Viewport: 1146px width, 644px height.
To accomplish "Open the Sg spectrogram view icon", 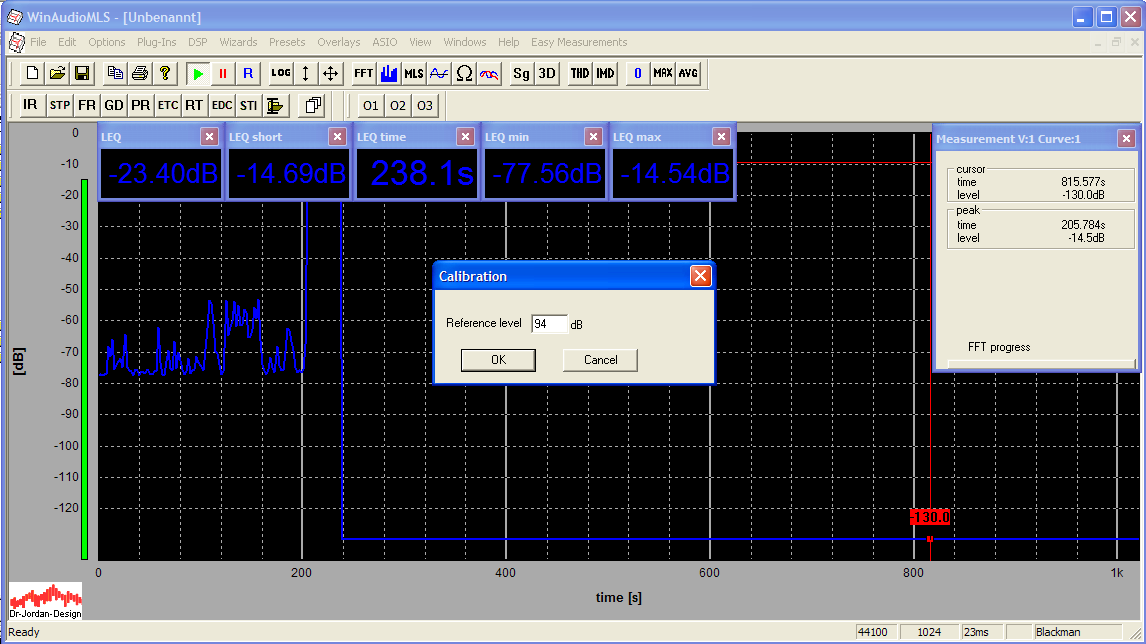I will click(521, 73).
